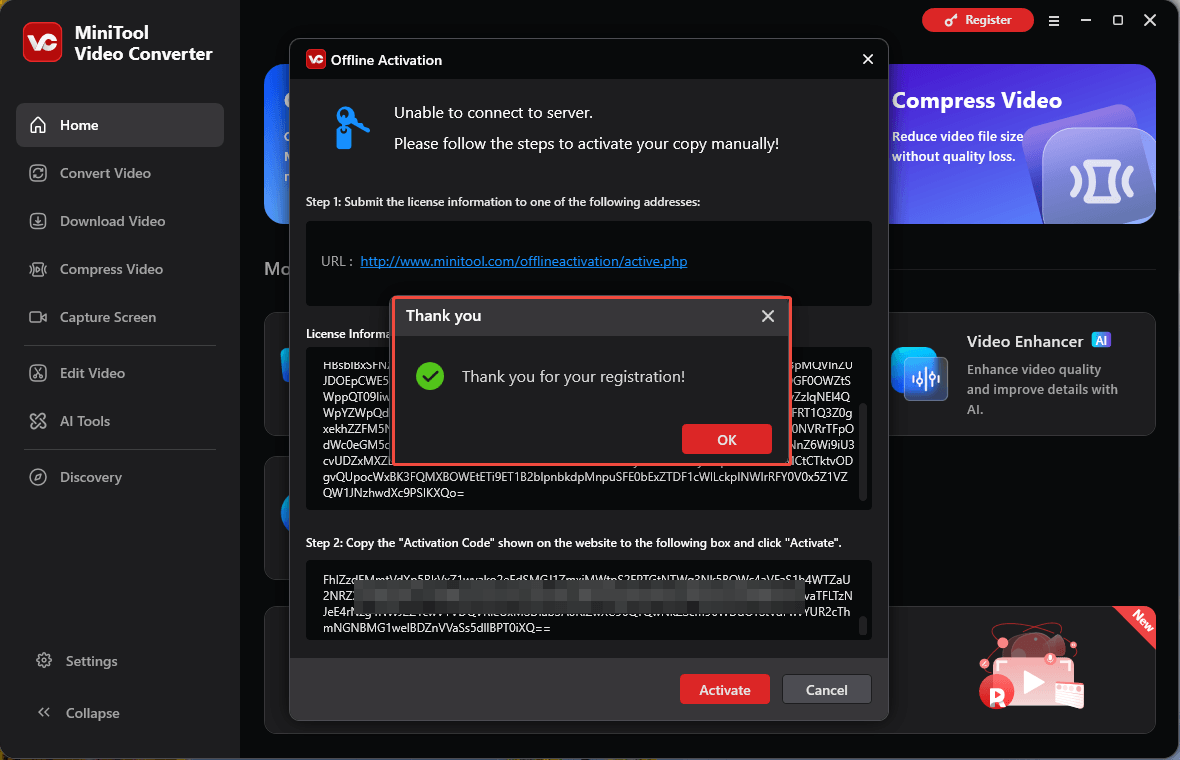Open the hamburger menu
1180x760 pixels.
[x=1054, y=21]
